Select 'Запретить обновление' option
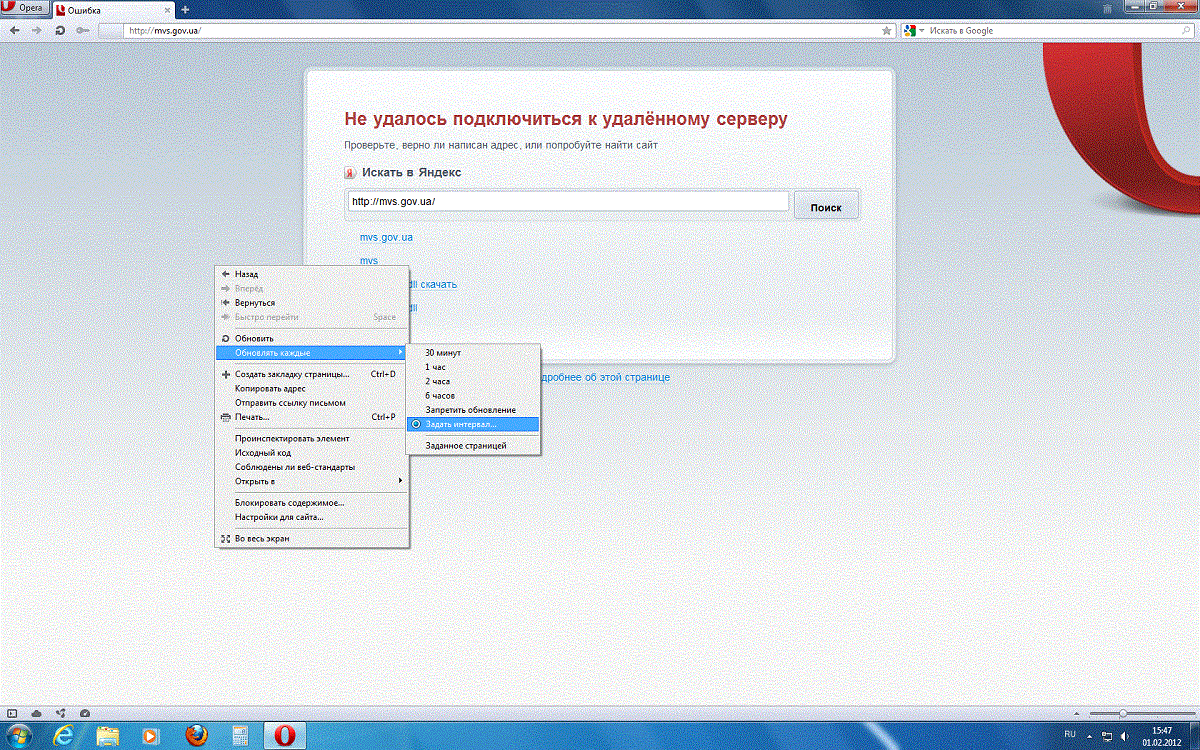This screenshot has width=1200, height=750. click(470, 410)
